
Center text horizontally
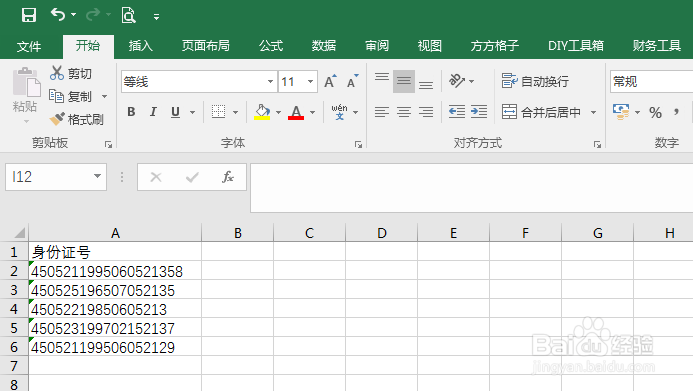[x=404, y=112]
